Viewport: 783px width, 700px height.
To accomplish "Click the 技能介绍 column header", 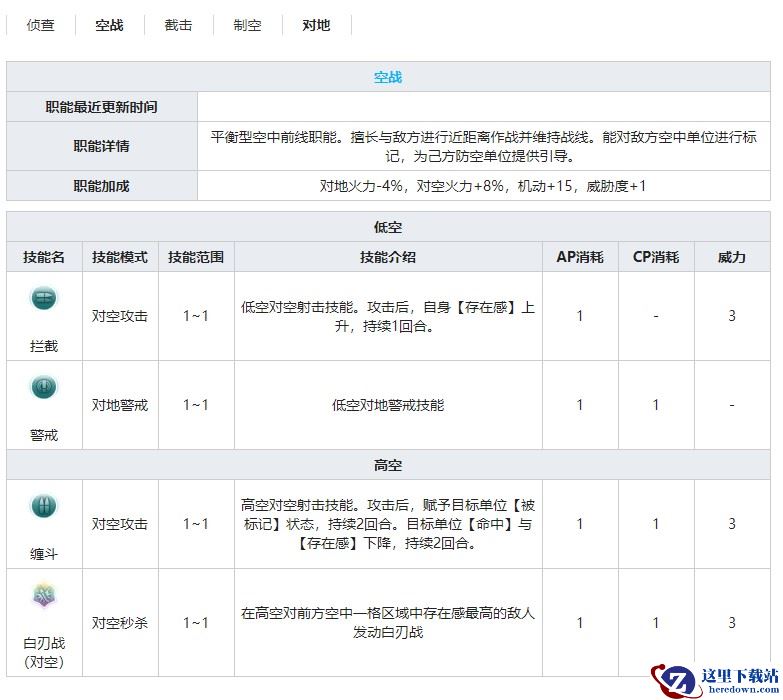I will [388, 257].
